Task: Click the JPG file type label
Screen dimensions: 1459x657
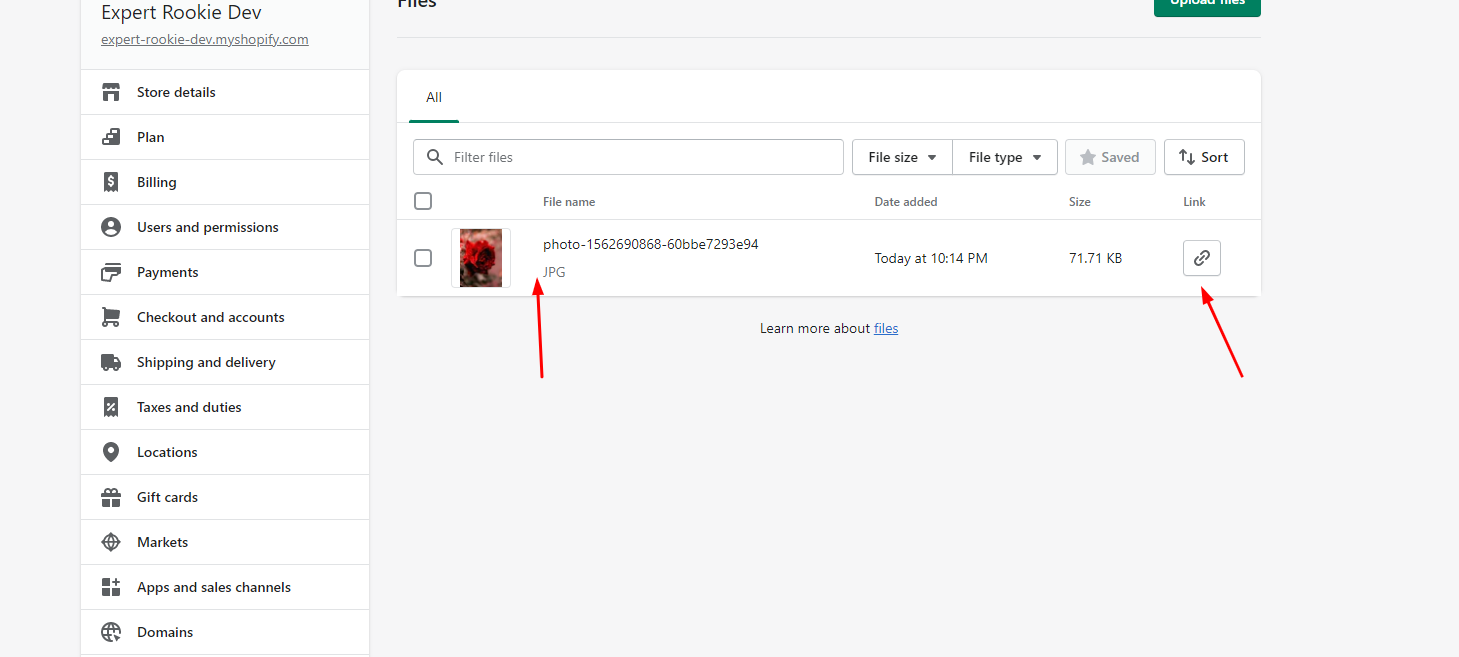Action: 554,272
